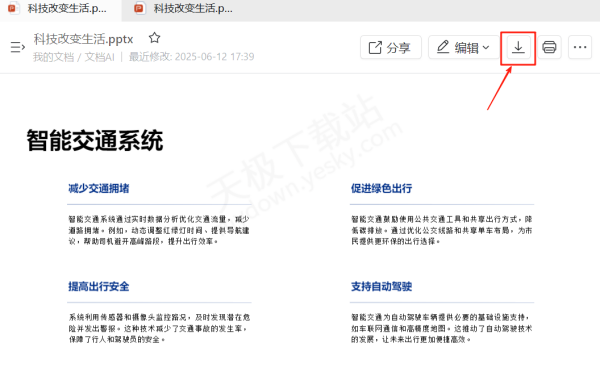This screenshot has height=368, width=600.
Task: Switch to first 科技改变生活 tab
Action: coord(60,8)
